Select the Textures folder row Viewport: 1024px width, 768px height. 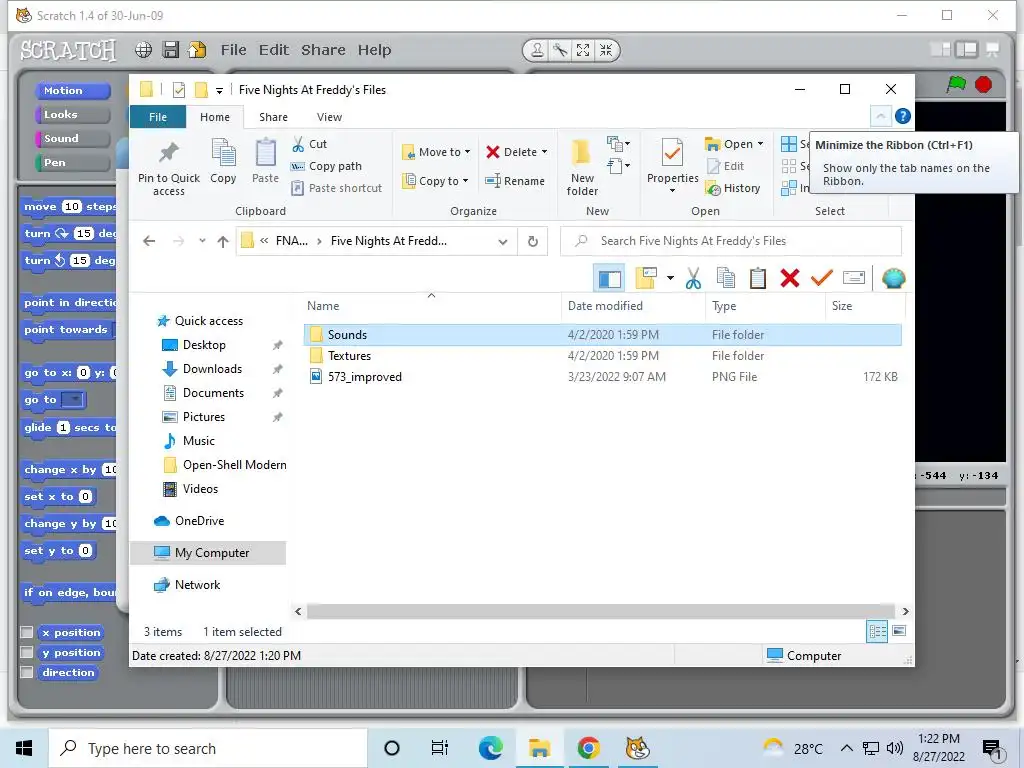[603, 355]
